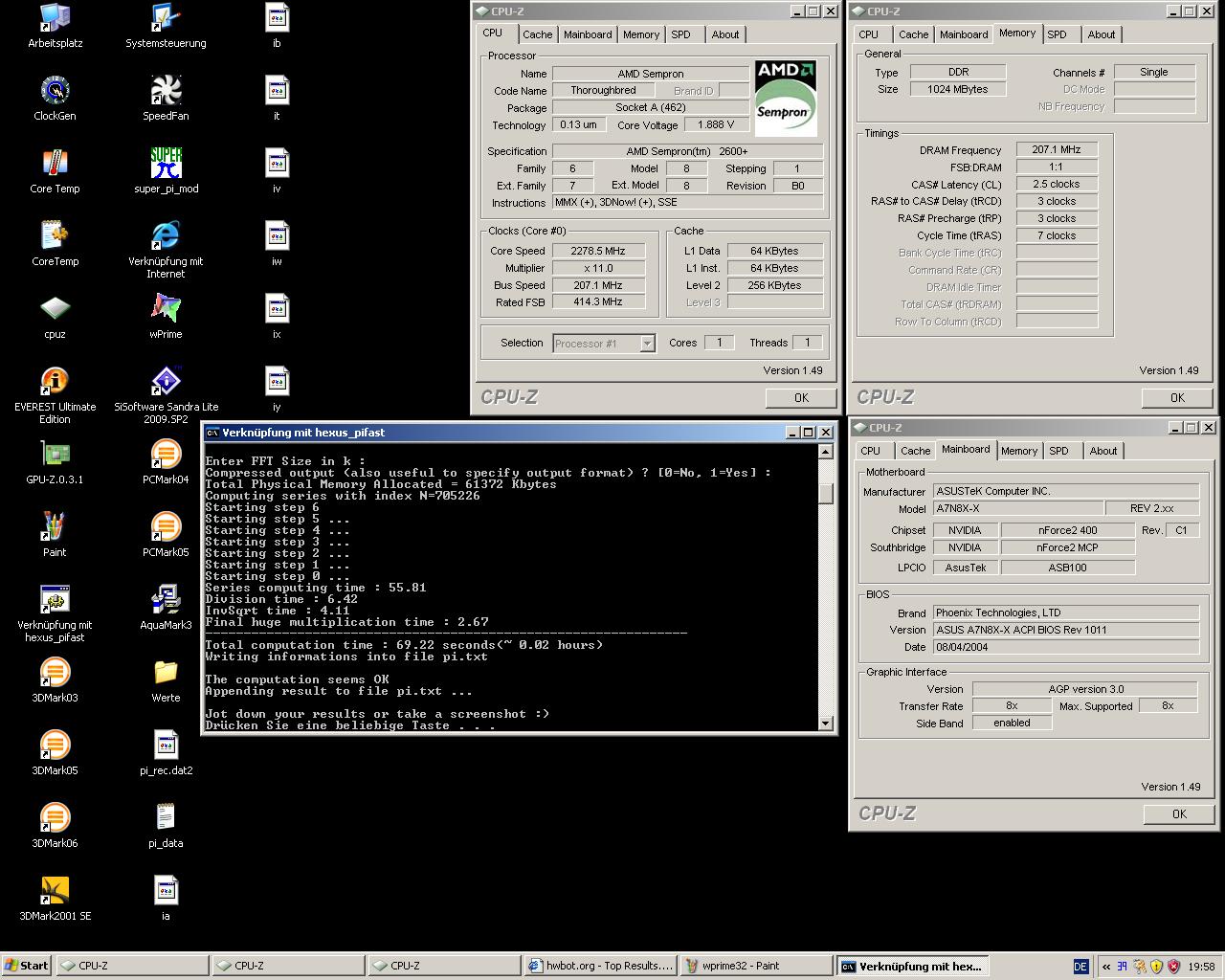Launch ClockGen from the desktop
Screen dimensions: 1225x980
(x=55, y=98)
